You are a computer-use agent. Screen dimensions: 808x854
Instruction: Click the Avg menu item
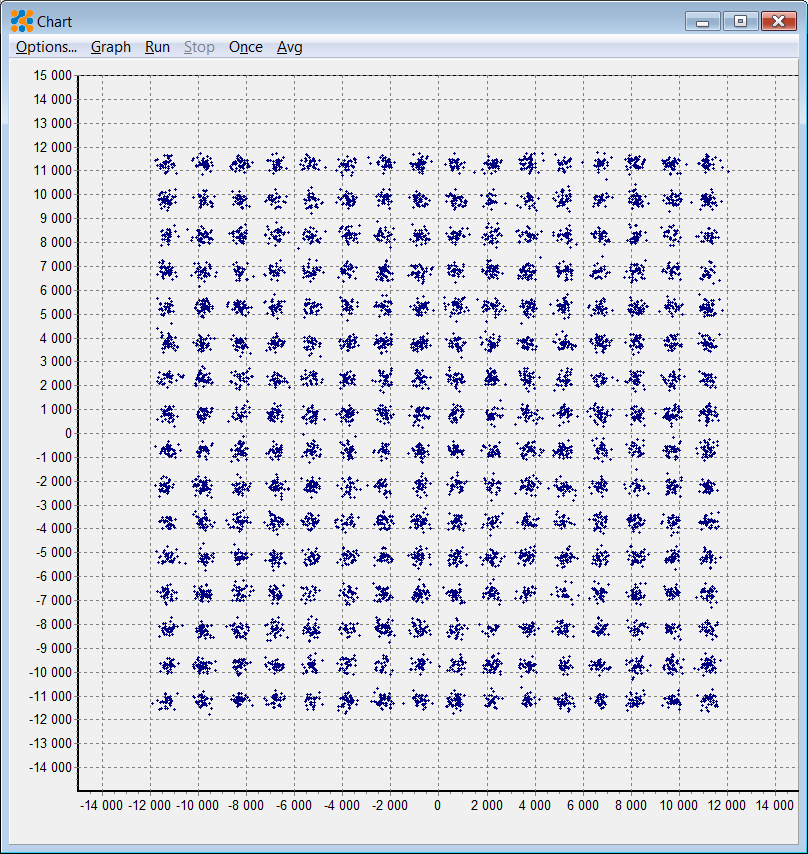tap(289, 47)
